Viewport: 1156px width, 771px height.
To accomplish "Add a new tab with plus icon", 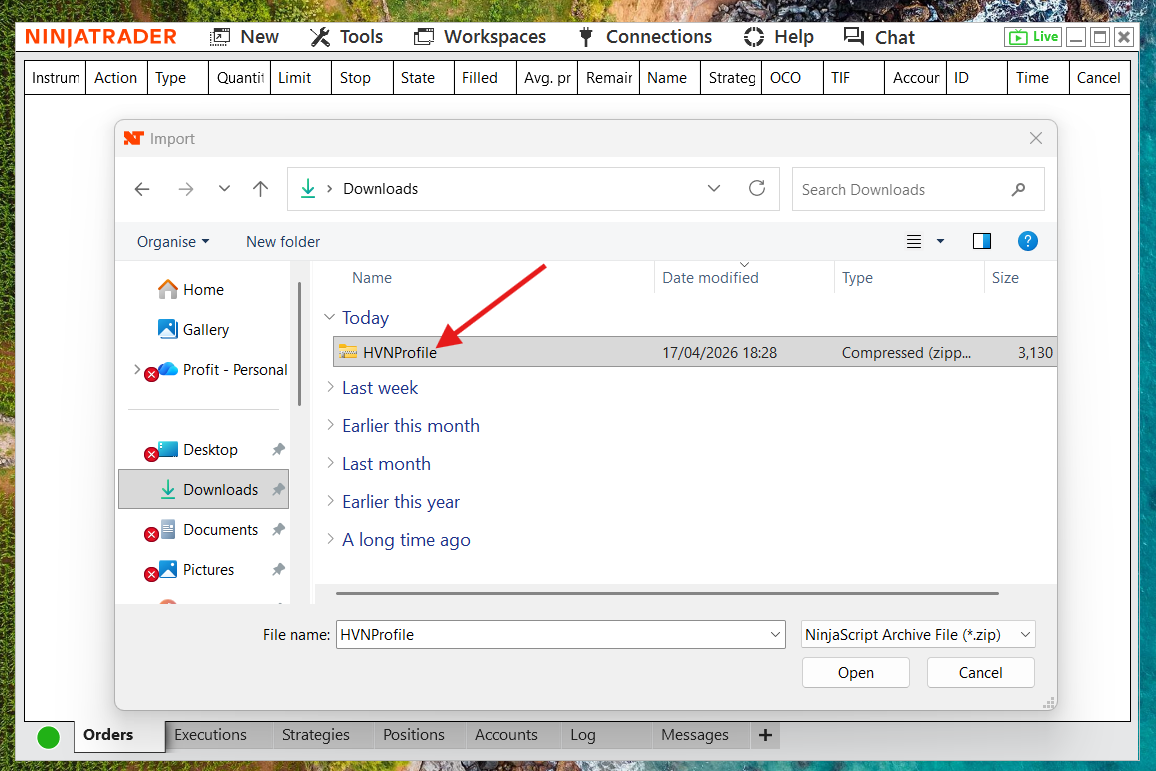I will (x=765, y=735).
